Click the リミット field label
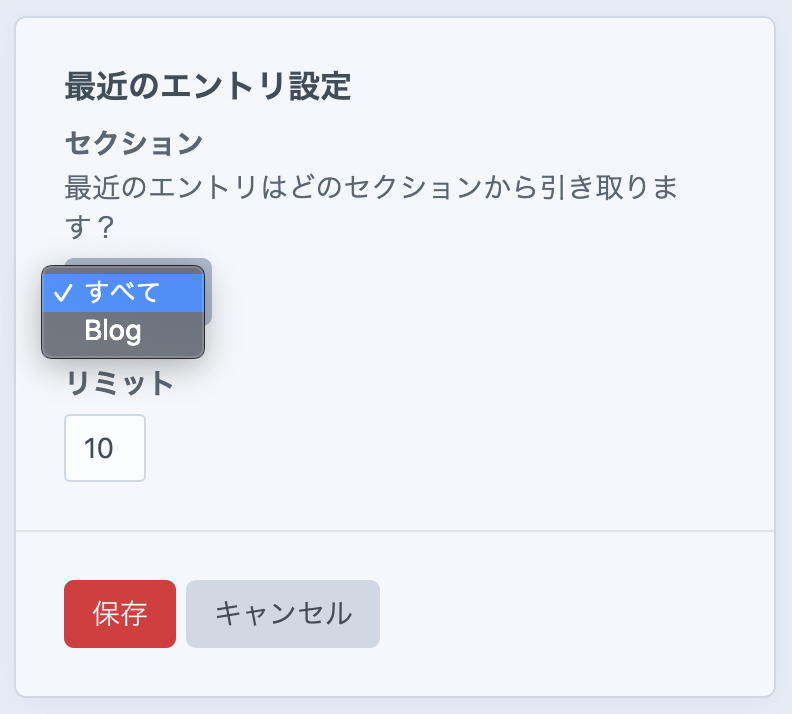This screenshot has height=714, width=792. 120,383
